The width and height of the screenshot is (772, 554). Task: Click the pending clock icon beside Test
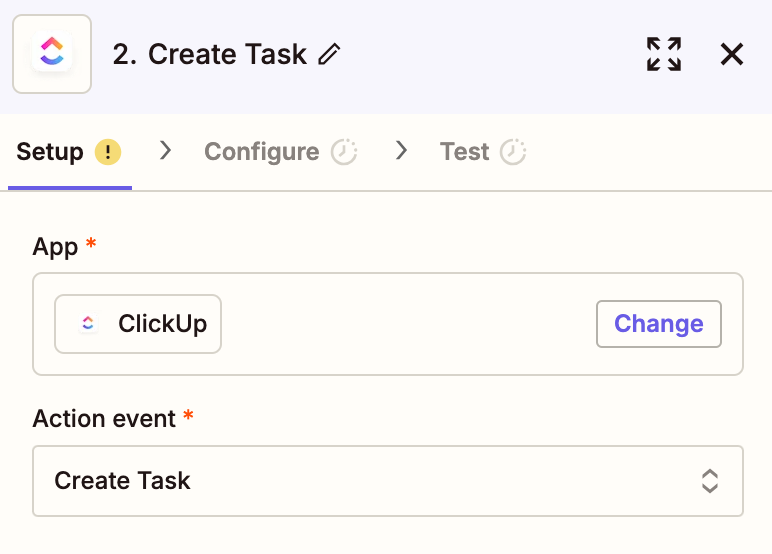[x=513, y=152]
